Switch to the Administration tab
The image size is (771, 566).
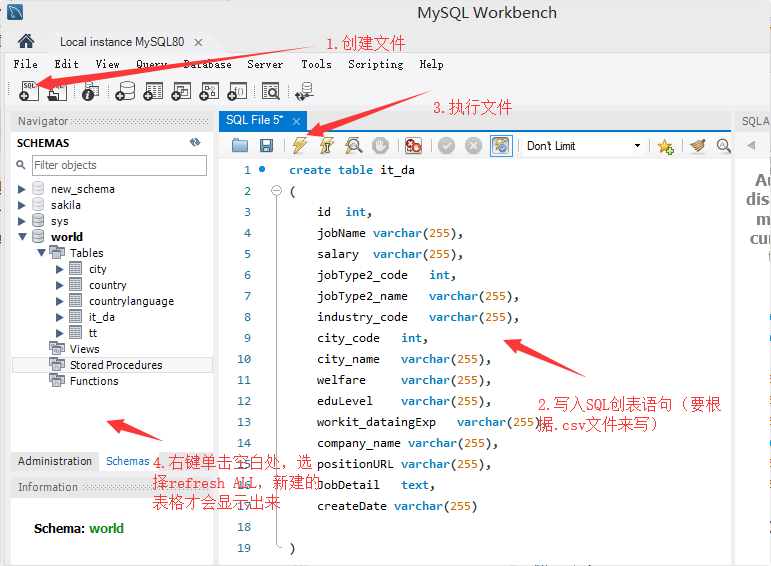tap(55, 461)
